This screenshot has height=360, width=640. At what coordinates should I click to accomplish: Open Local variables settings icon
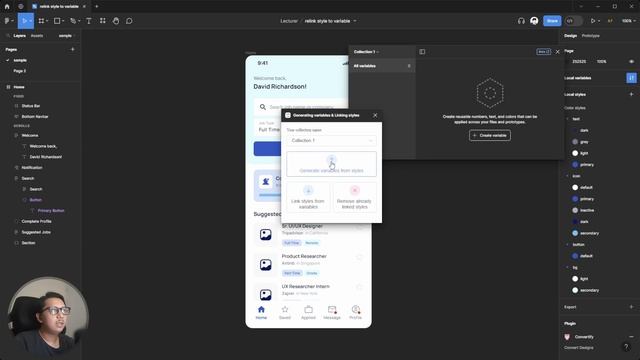(x=631, y=78)
